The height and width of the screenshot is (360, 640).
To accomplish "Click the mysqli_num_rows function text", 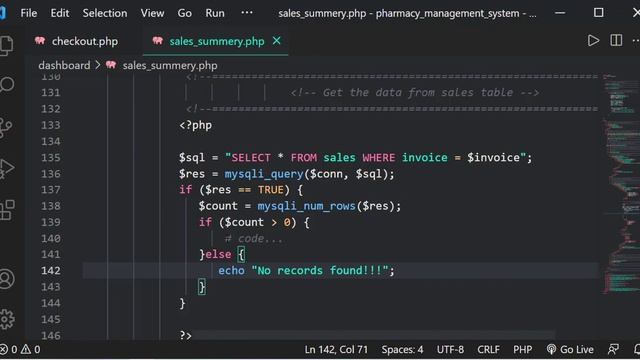I will pos(307,206).
